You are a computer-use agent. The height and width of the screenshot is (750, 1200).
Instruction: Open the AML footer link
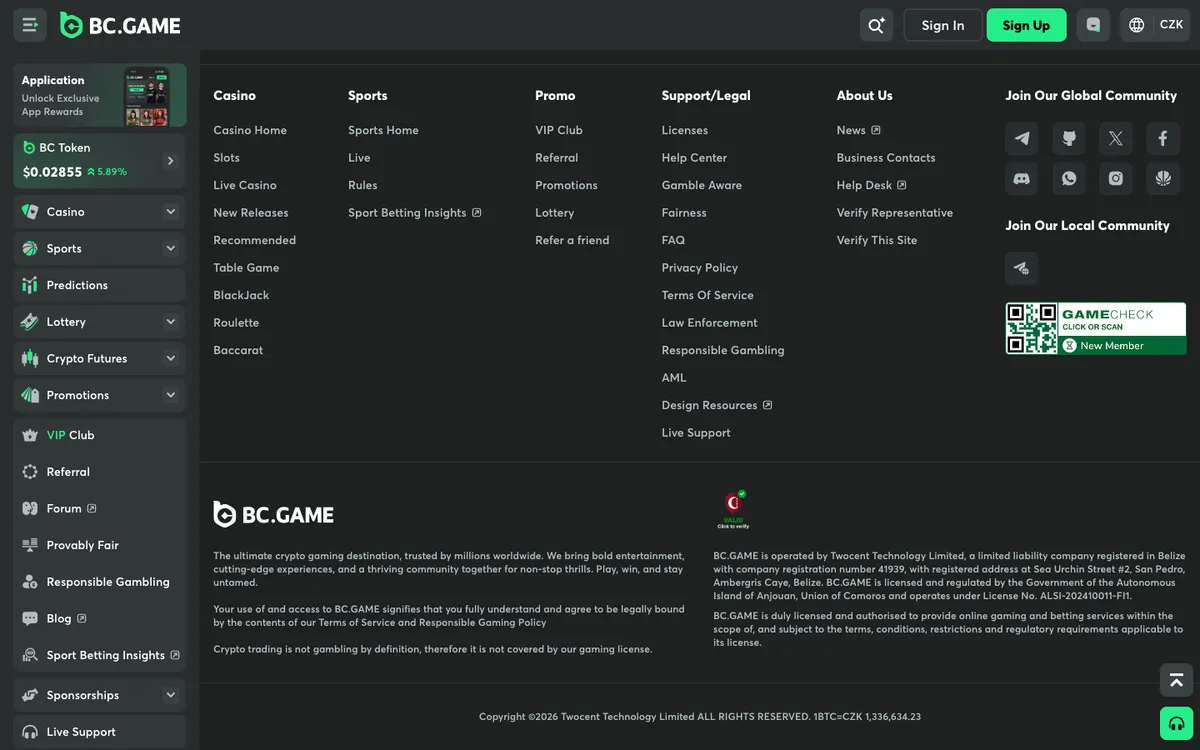coord(674,378)
